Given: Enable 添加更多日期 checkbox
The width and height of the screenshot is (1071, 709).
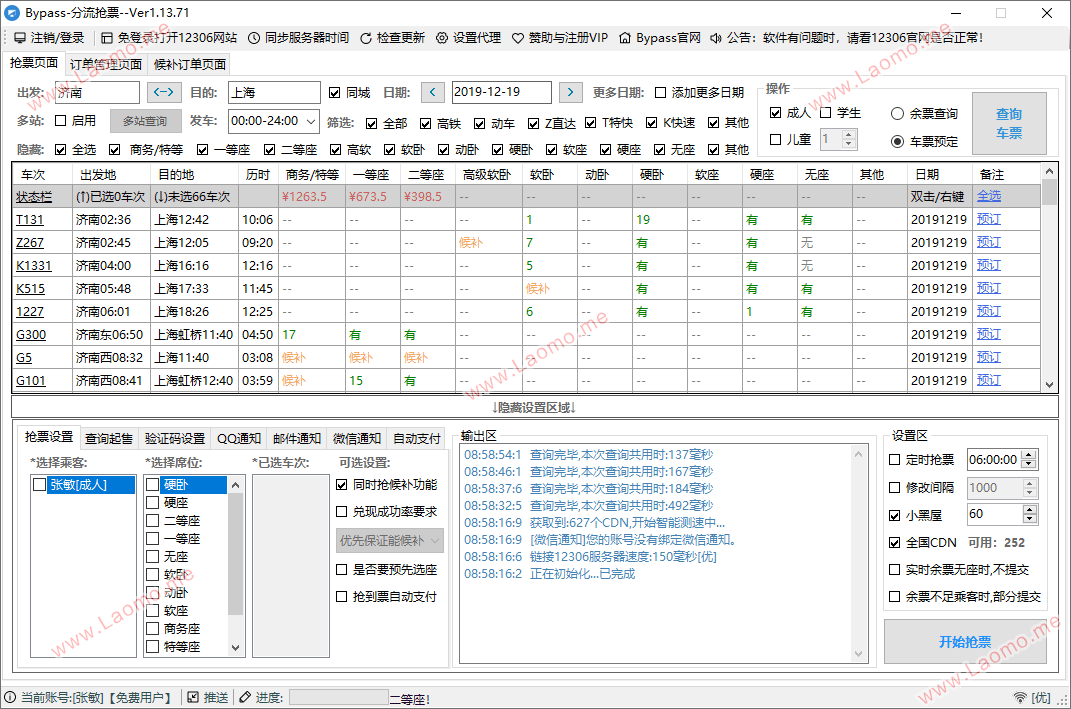Looking at the screenshot, I should click(x=660, y=93).
